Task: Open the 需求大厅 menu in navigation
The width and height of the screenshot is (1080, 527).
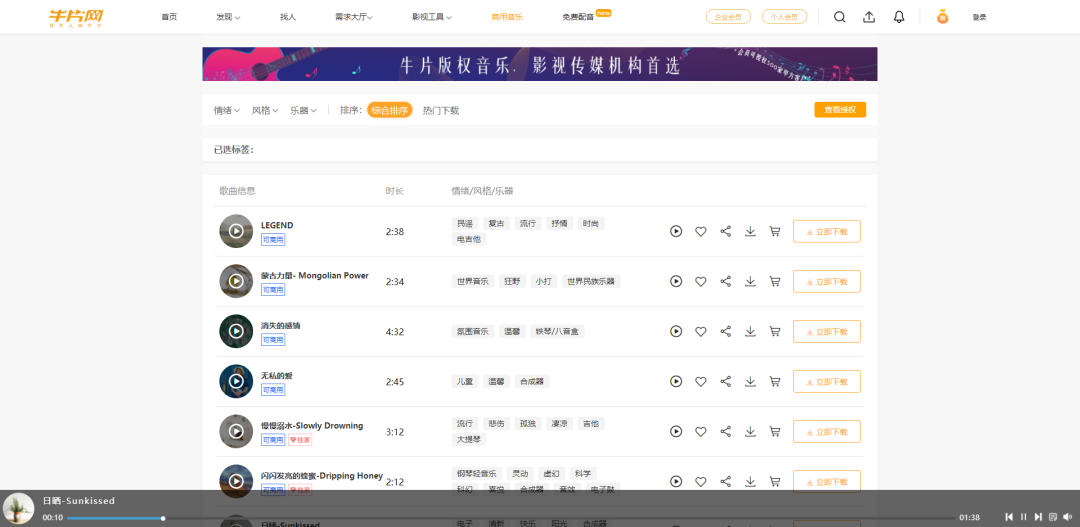Action: click(354, 17)
